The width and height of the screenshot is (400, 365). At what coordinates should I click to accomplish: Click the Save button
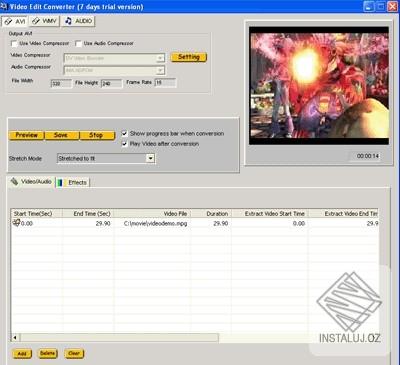(x=62, y=135)
